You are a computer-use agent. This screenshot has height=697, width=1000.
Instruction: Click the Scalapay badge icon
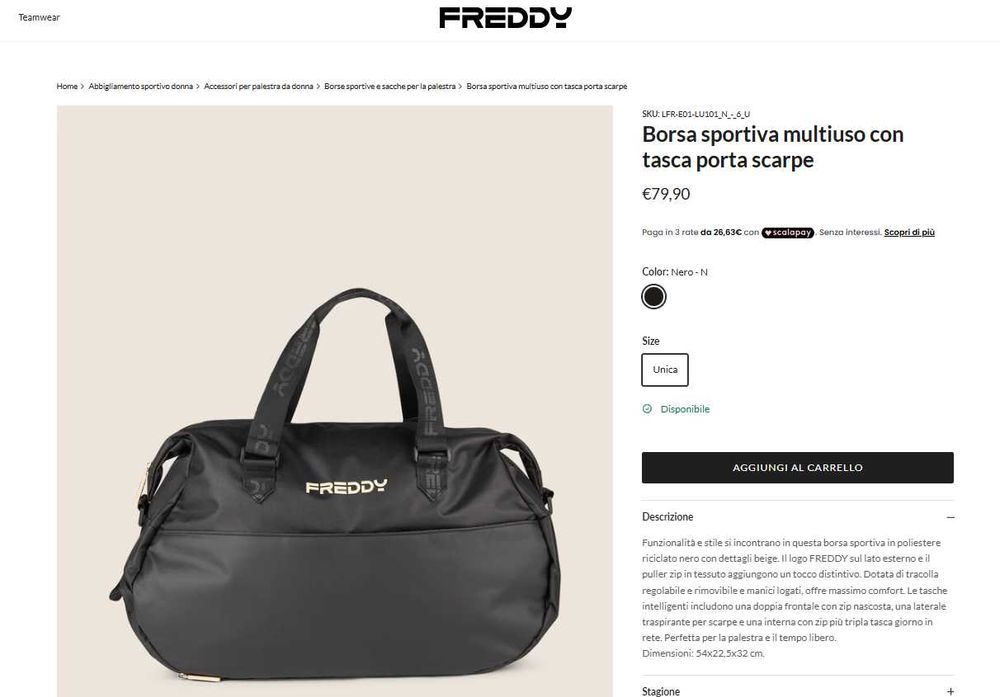pyautogui.click(x=788, y=233)
